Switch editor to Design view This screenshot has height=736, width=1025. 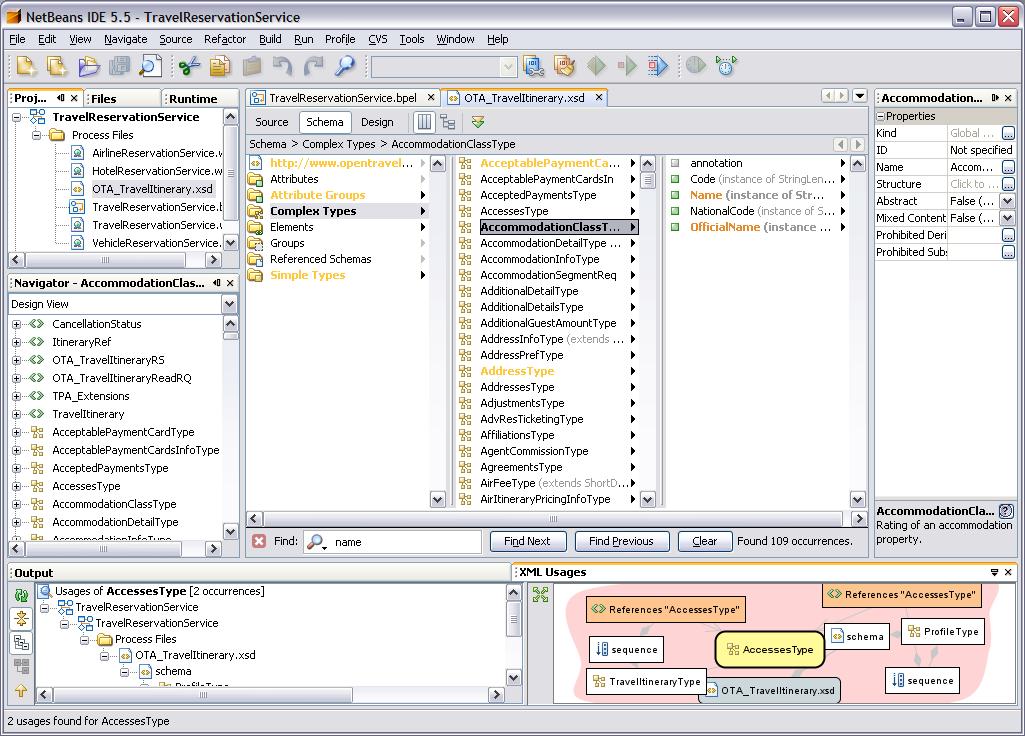coord(377,122)
